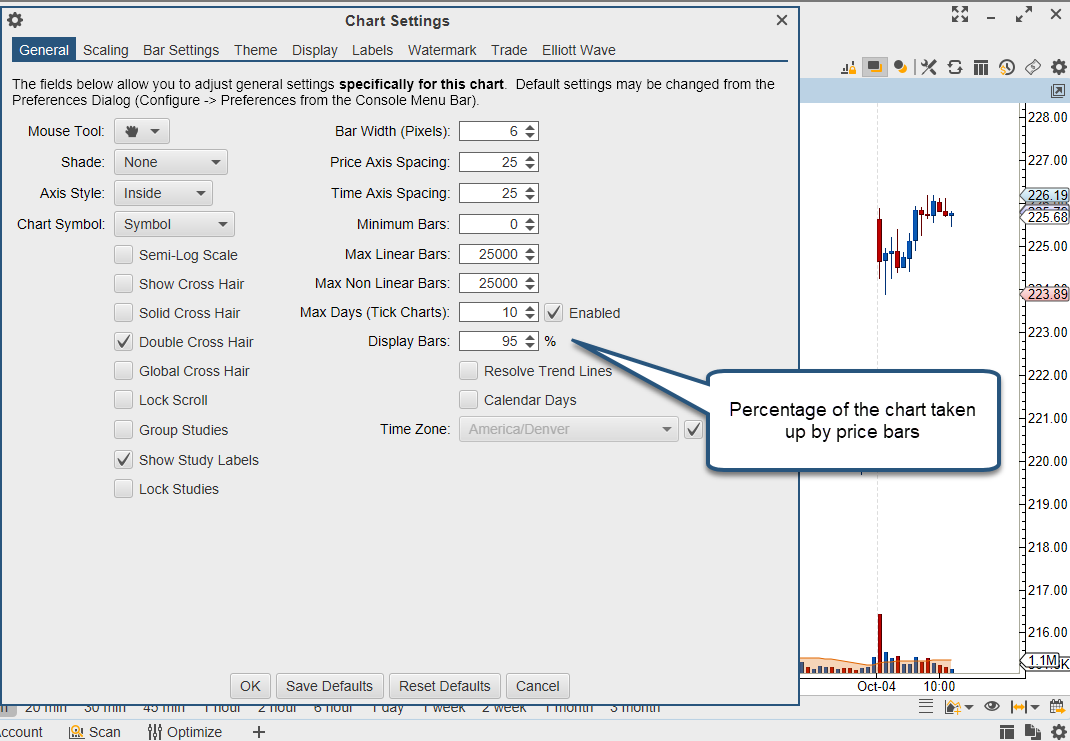Image resolution: width=1070 pixels, height=741 pixels.
Task: Expand the Axis Style dropdown
Action: [x=164, y=193]
